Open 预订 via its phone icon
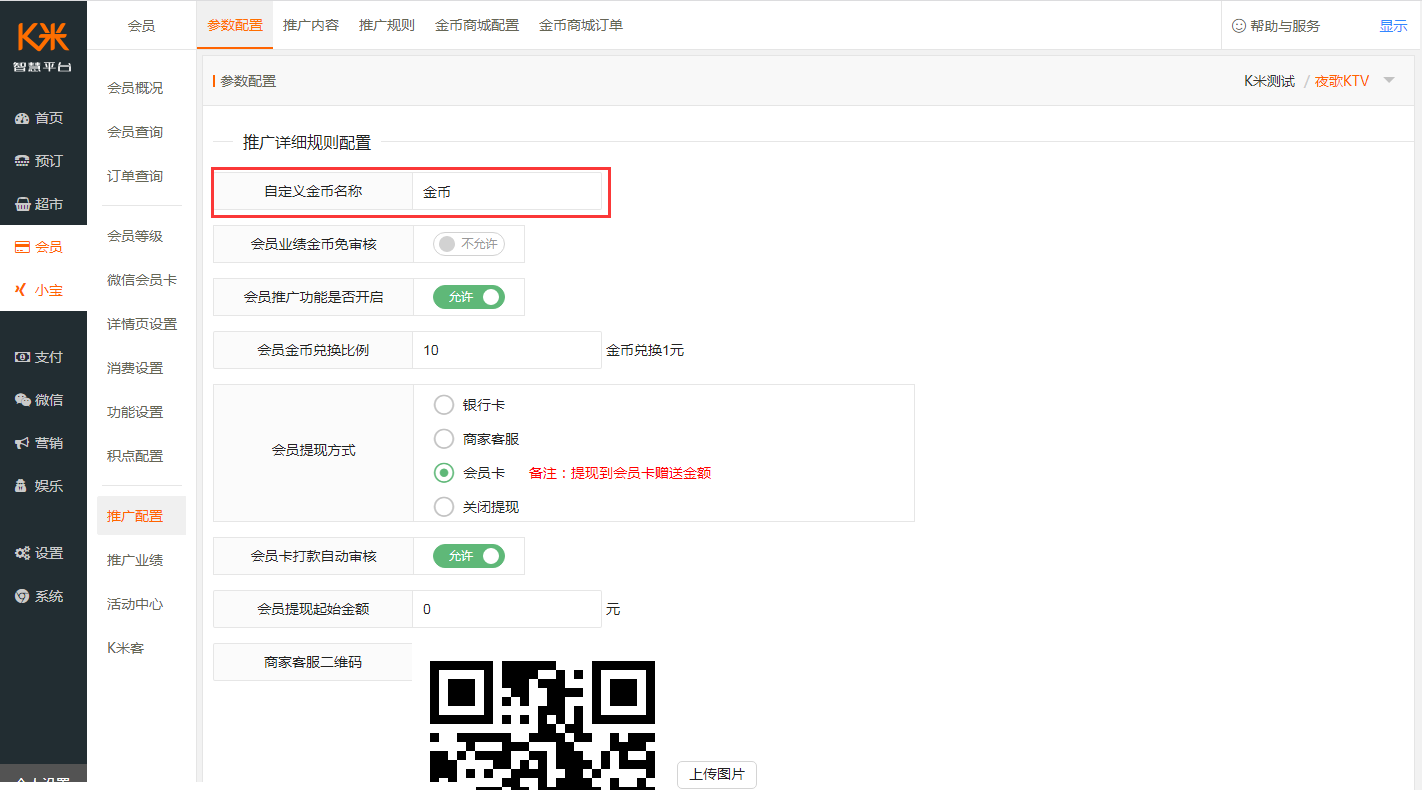 [x=22, y=161]
